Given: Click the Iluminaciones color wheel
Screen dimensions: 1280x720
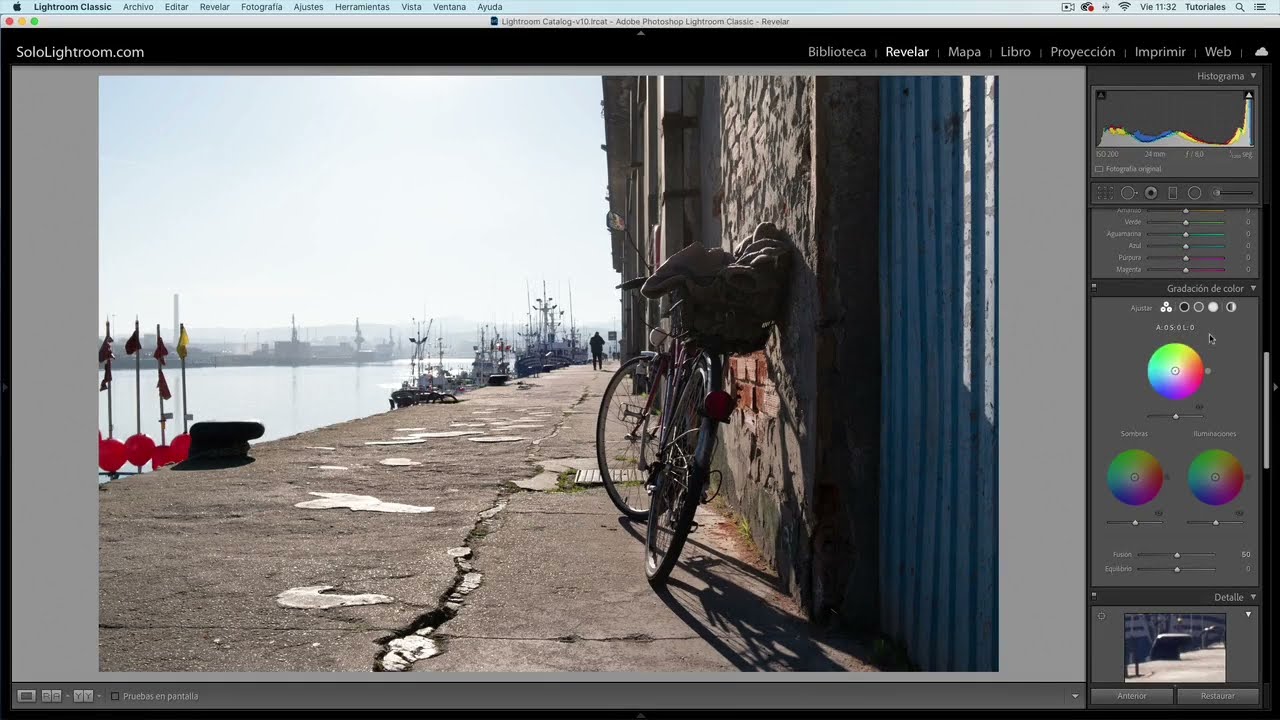Looking at the screenshot, I should coord(1215,477).
